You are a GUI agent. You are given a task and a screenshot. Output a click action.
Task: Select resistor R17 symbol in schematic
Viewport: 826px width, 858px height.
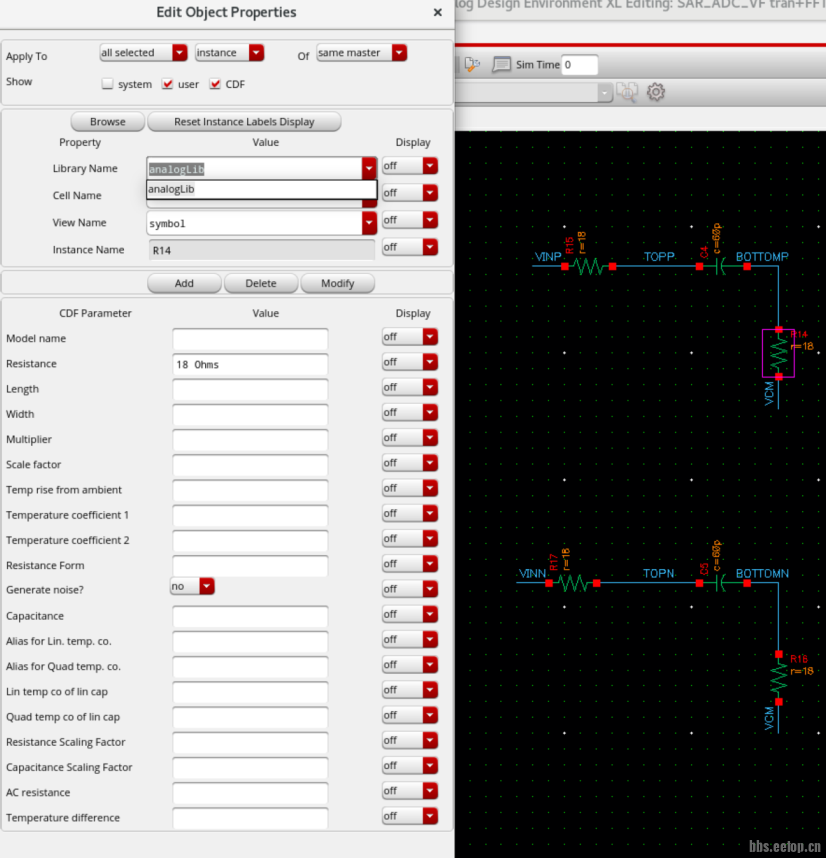(573, 583)
